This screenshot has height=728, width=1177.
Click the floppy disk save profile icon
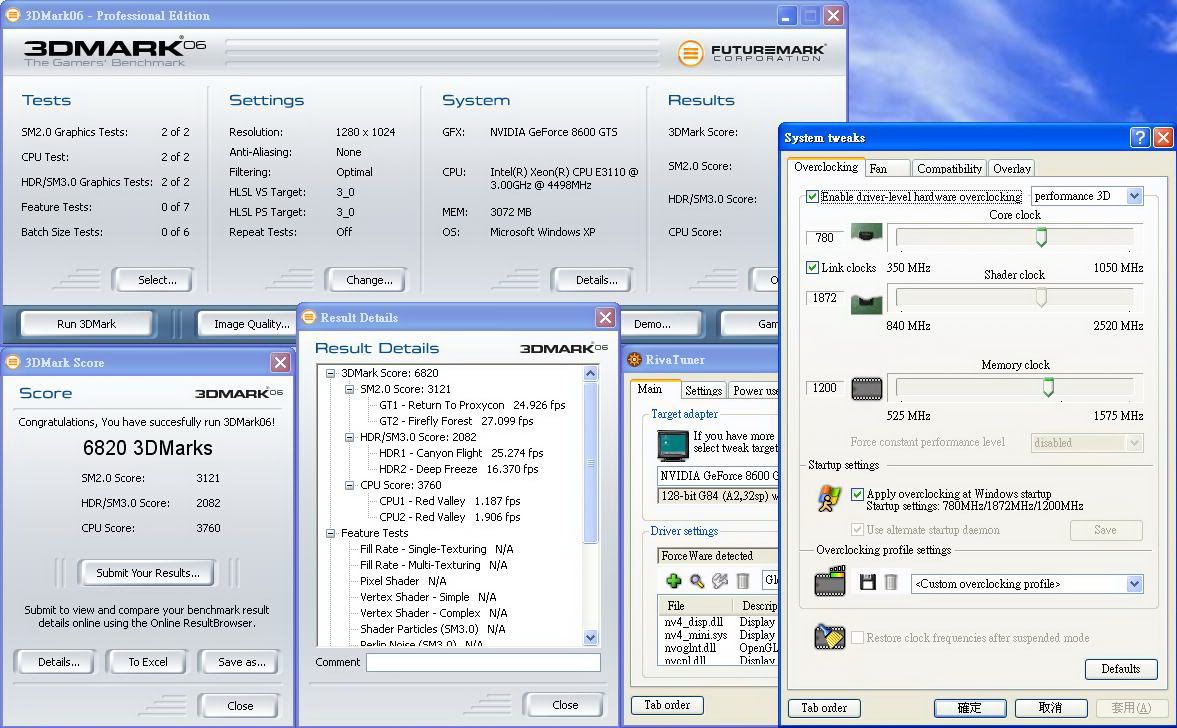pos(868,583)
